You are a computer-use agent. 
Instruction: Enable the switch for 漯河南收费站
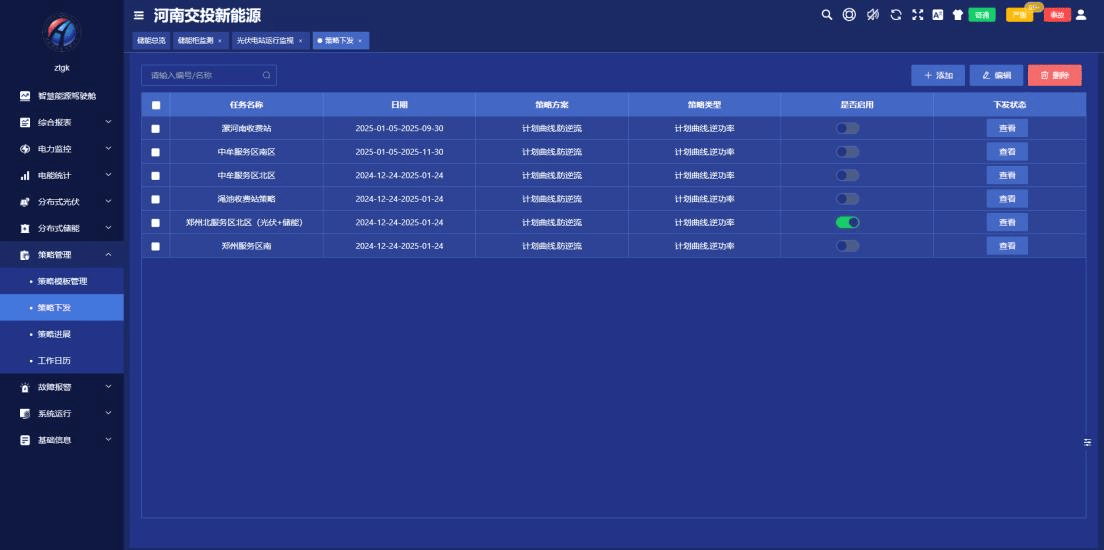coord(847,128)
